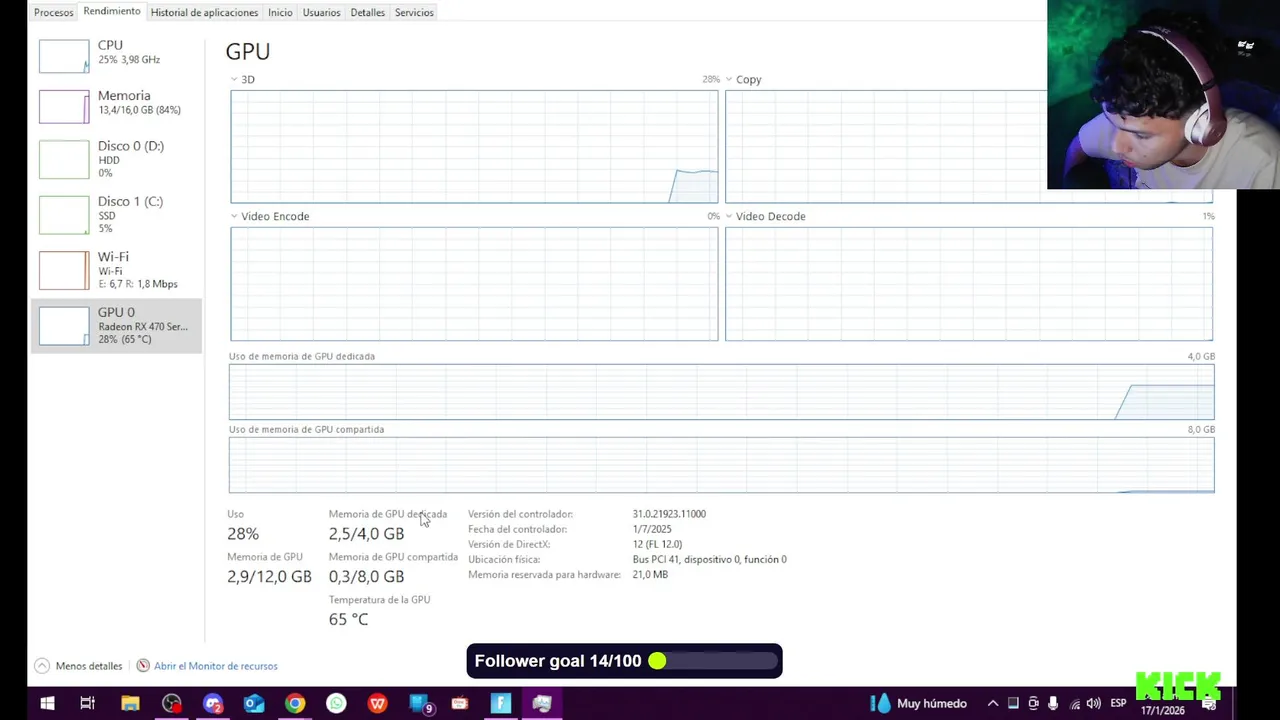Image resolution: width=1280 pixels, height=720 pixels.
Task: Click the 21,0 MB reserved memory value
Action: [650, 575]
